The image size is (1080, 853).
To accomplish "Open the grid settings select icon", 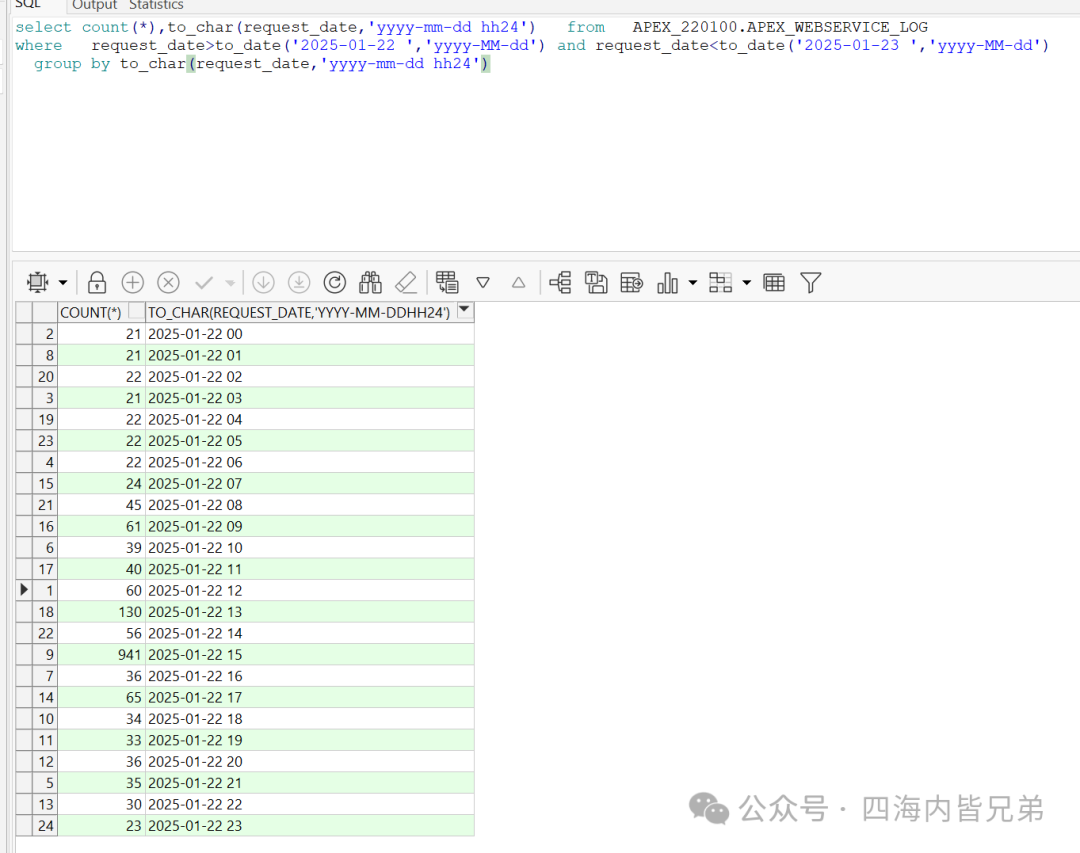I will coord(37,282).
